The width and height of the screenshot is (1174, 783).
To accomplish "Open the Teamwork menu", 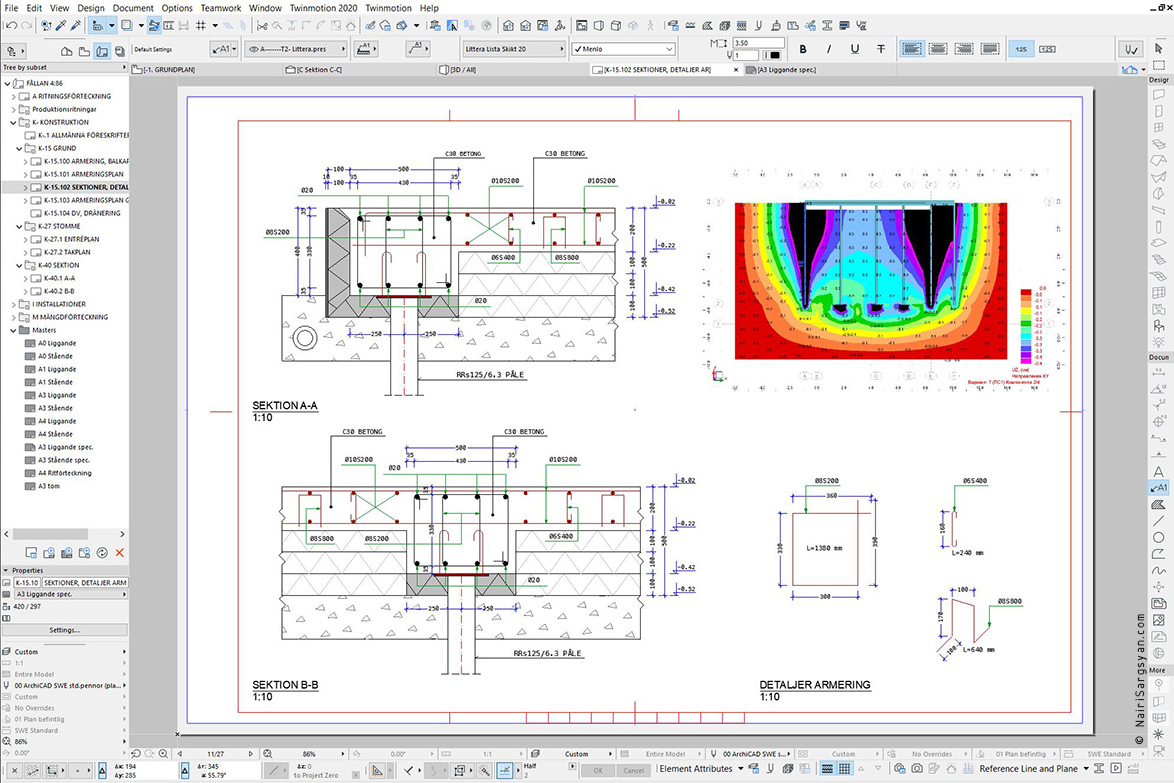I will pyautogui.click(x=220, y=7).
